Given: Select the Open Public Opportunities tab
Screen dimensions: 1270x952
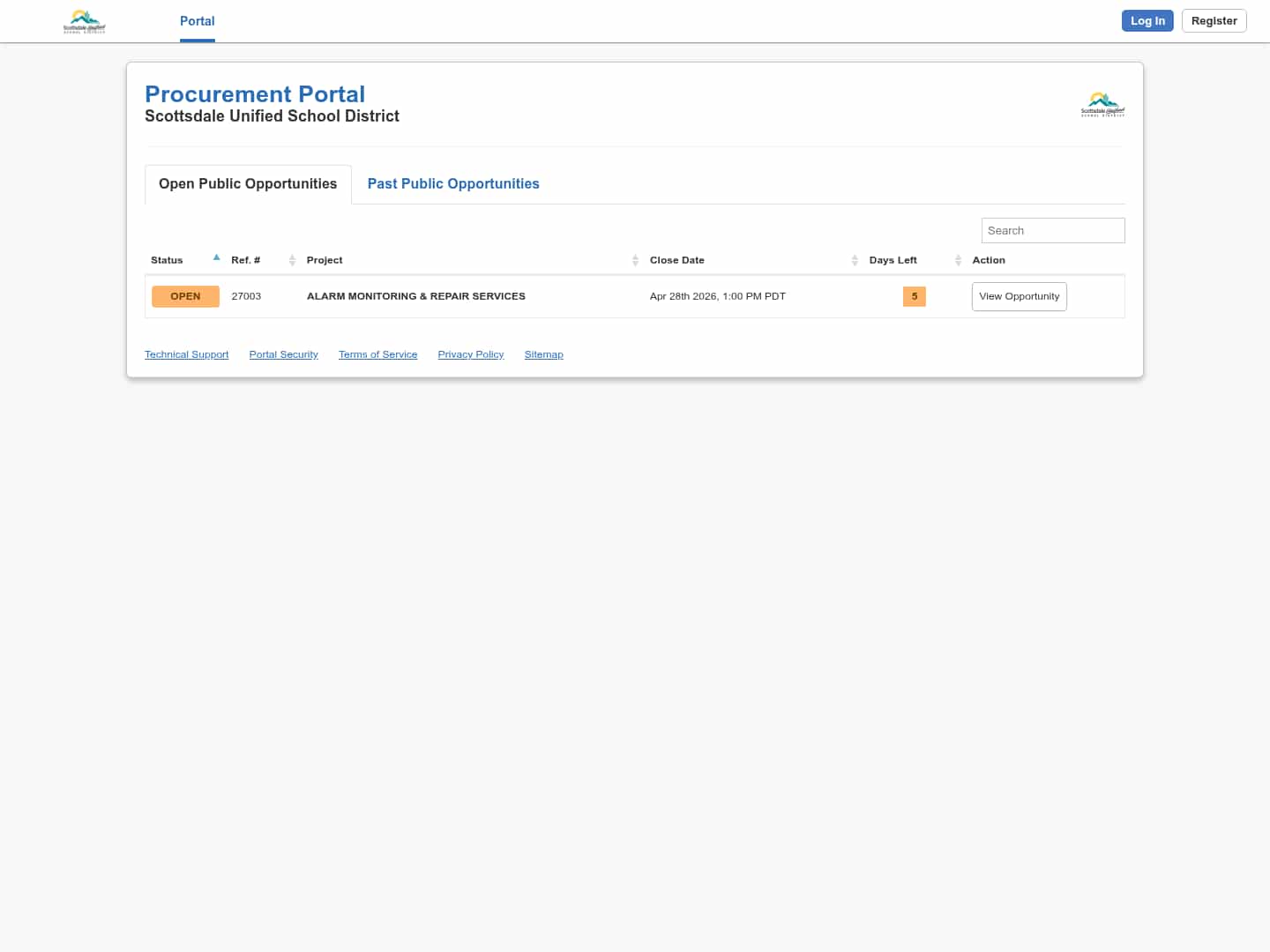Looking at the screenshot, I should pyautogui.click(x=248, y=183).
